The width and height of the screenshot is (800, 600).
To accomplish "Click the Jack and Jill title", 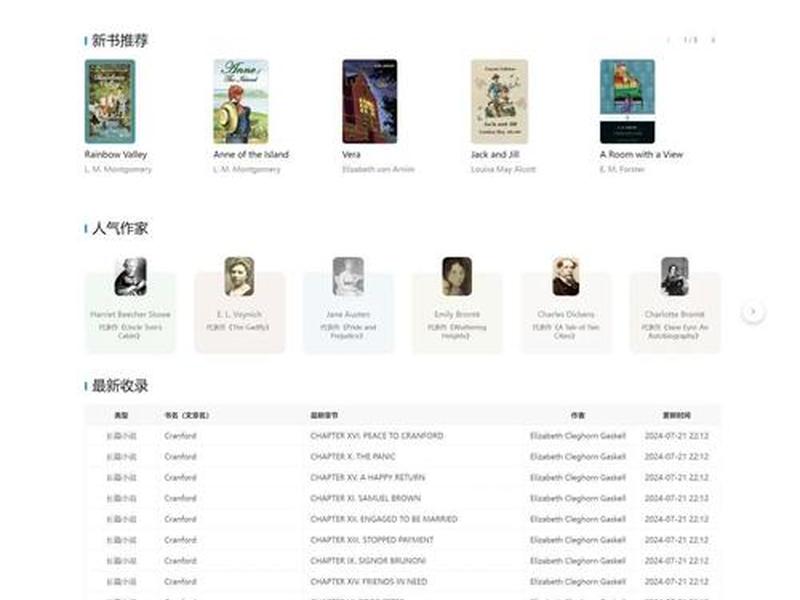I will pos(495,154).
